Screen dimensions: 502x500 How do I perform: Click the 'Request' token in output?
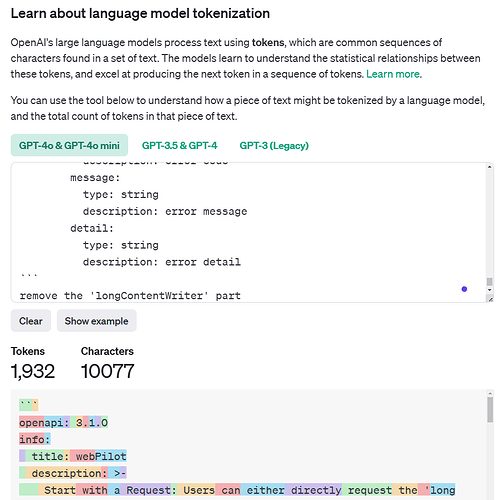click(145, 490)
